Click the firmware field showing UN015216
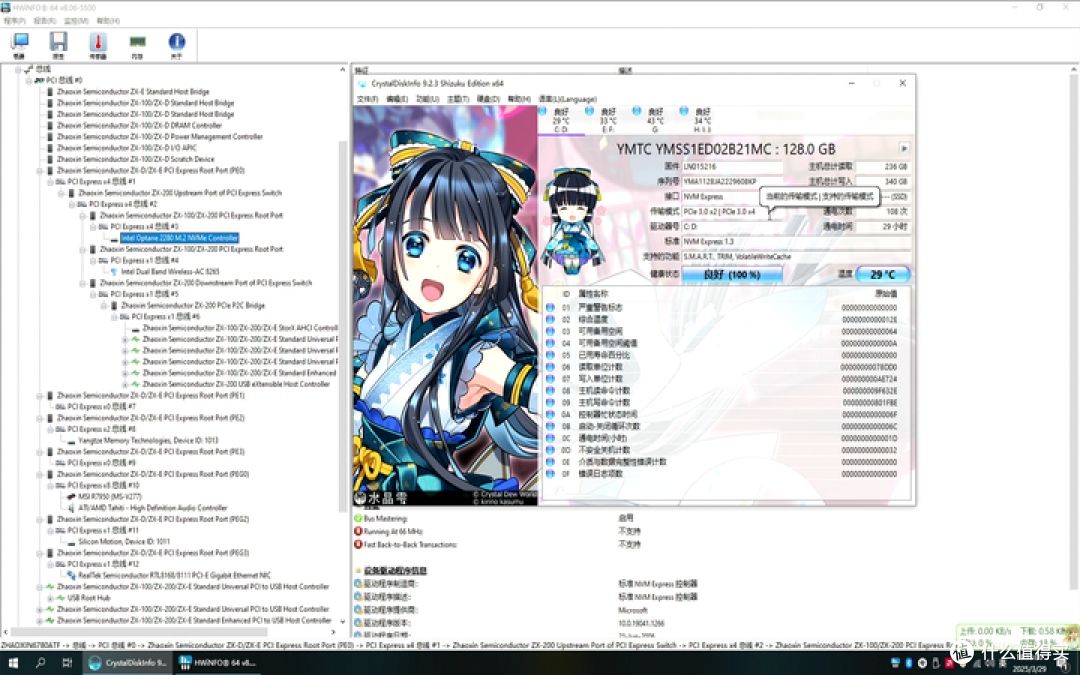This screenshot has height=675, width=1080. pos(732,167)
